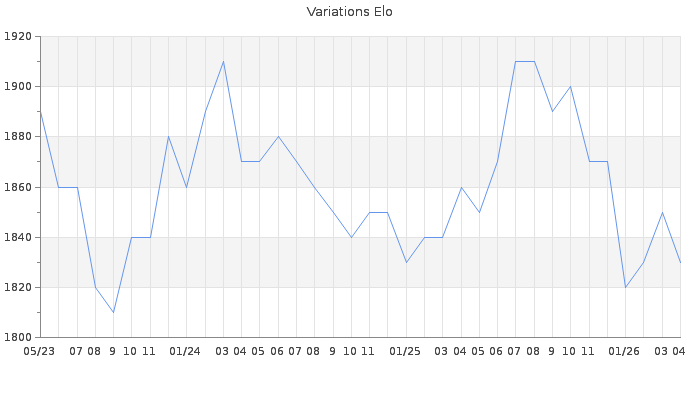
Task: Click the 1900 y-axis label
Action: [x=18, y=87]
